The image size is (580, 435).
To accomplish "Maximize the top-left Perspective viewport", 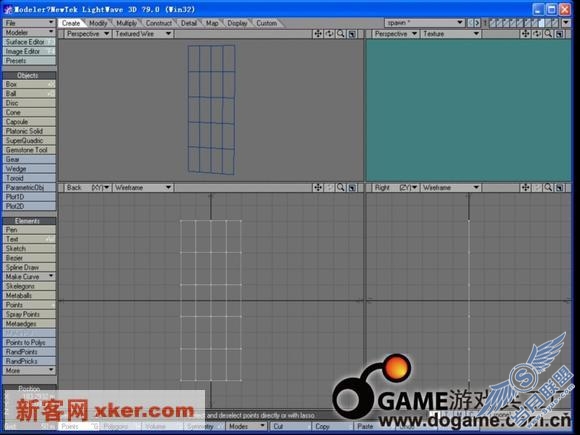I will tap(352, 34).
